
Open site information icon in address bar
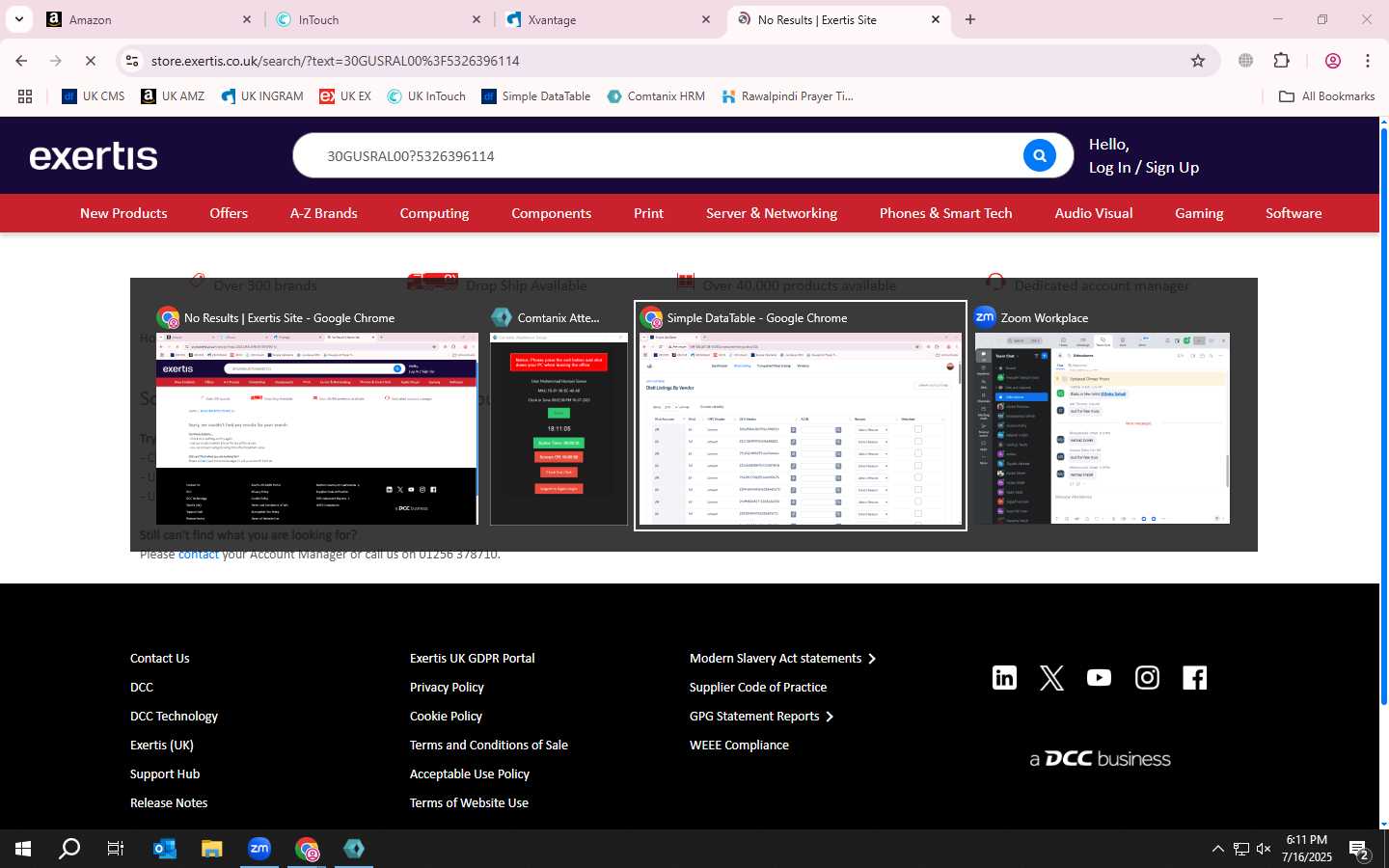pyautogui.click(x=132, y=61)
